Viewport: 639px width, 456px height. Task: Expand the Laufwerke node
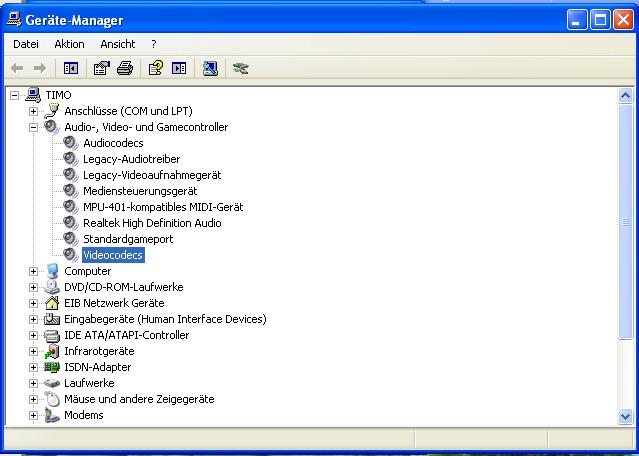click(x=33, y=383)
